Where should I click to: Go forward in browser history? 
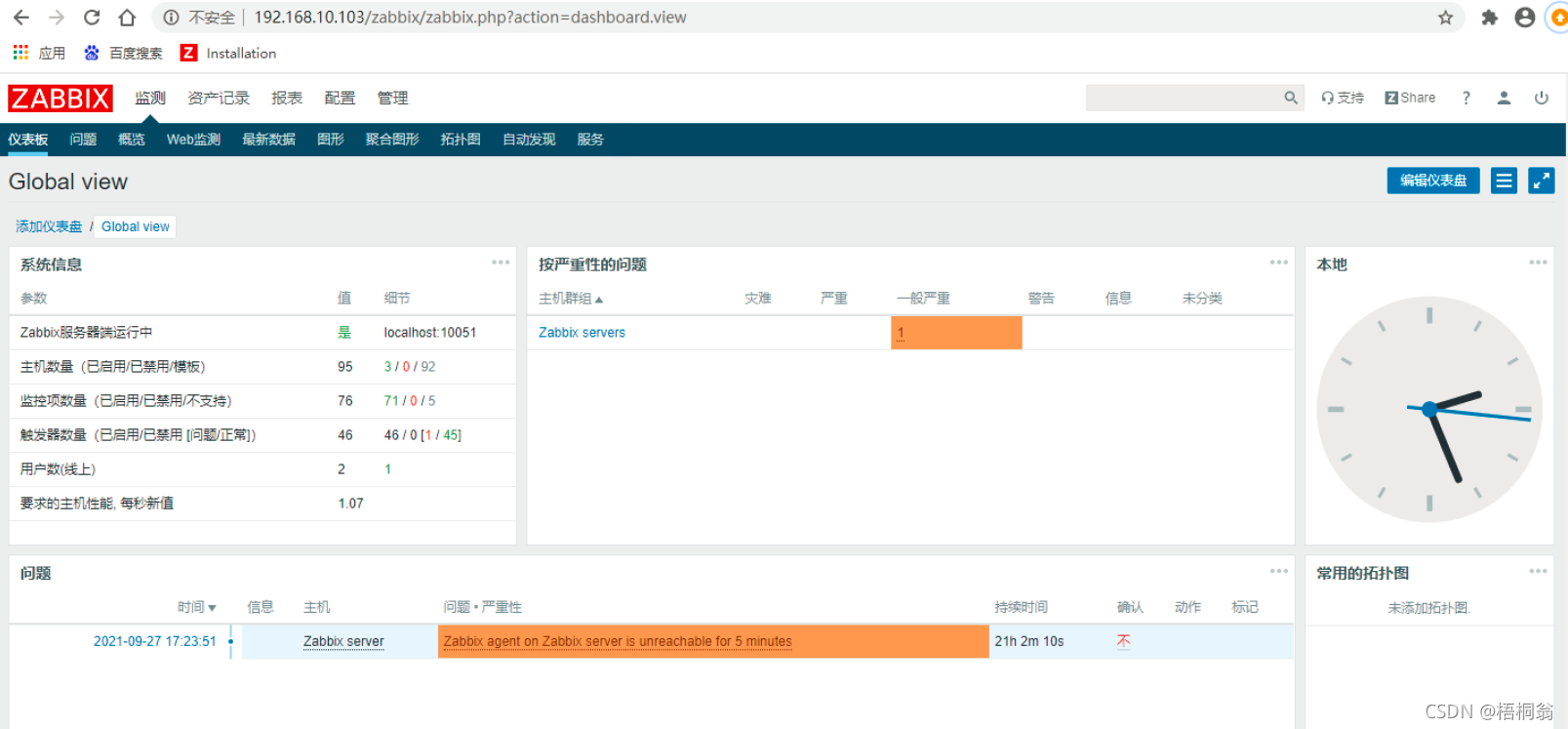coord(57,18)
